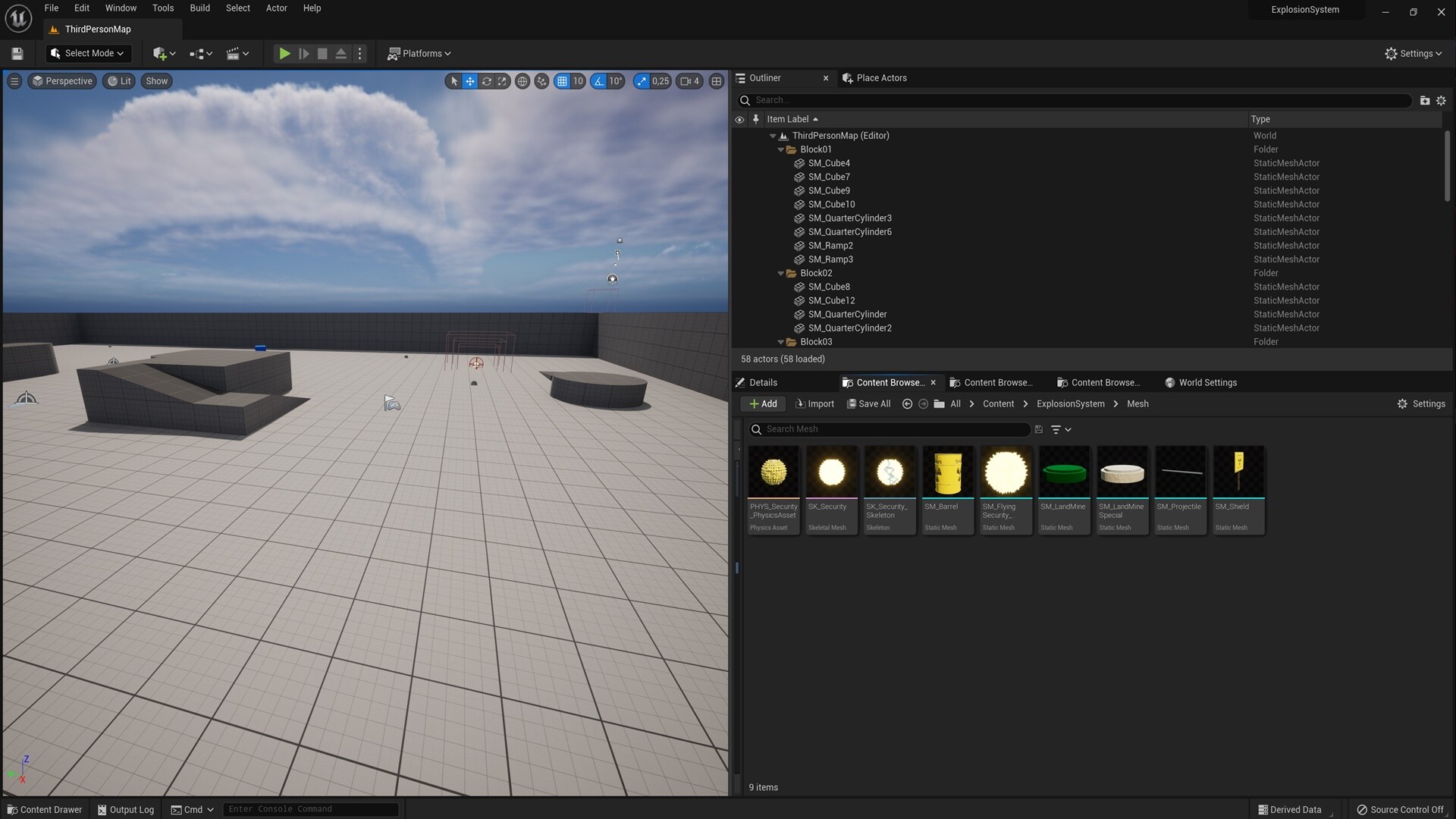Select the Move transform tool

[470, 81]
